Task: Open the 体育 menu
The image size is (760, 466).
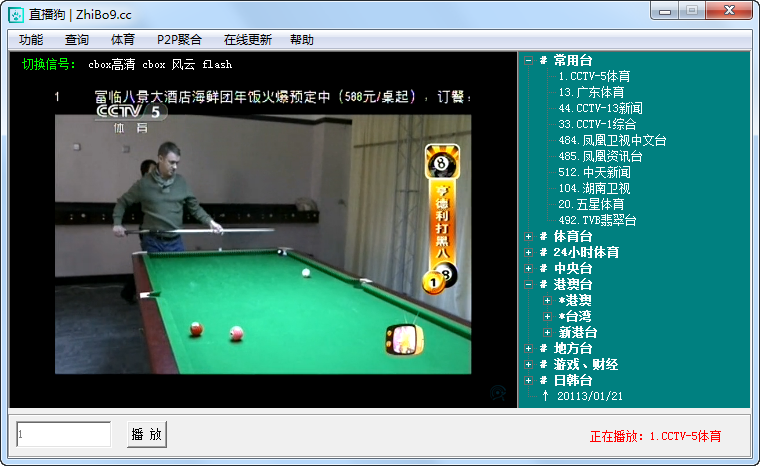Action: (123, 40)
